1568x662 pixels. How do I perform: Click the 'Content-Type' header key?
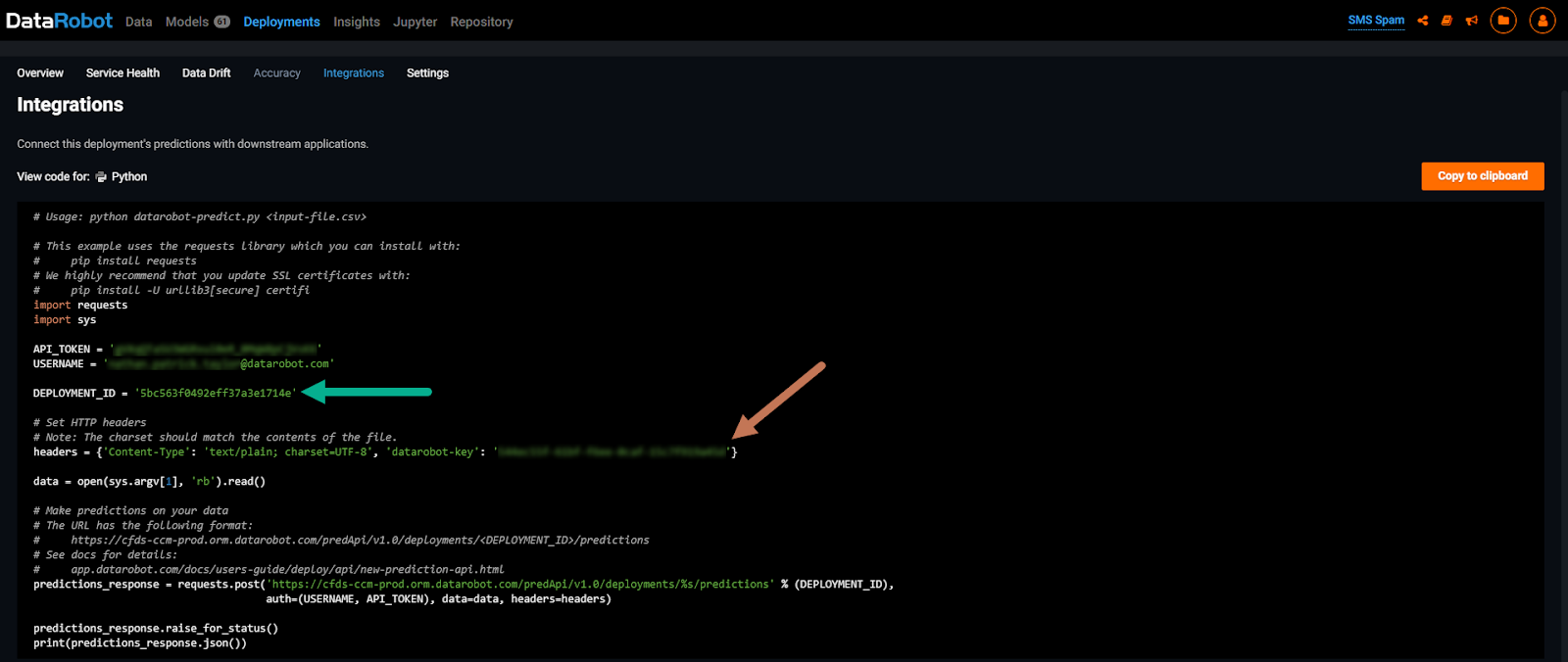point(146,452)
